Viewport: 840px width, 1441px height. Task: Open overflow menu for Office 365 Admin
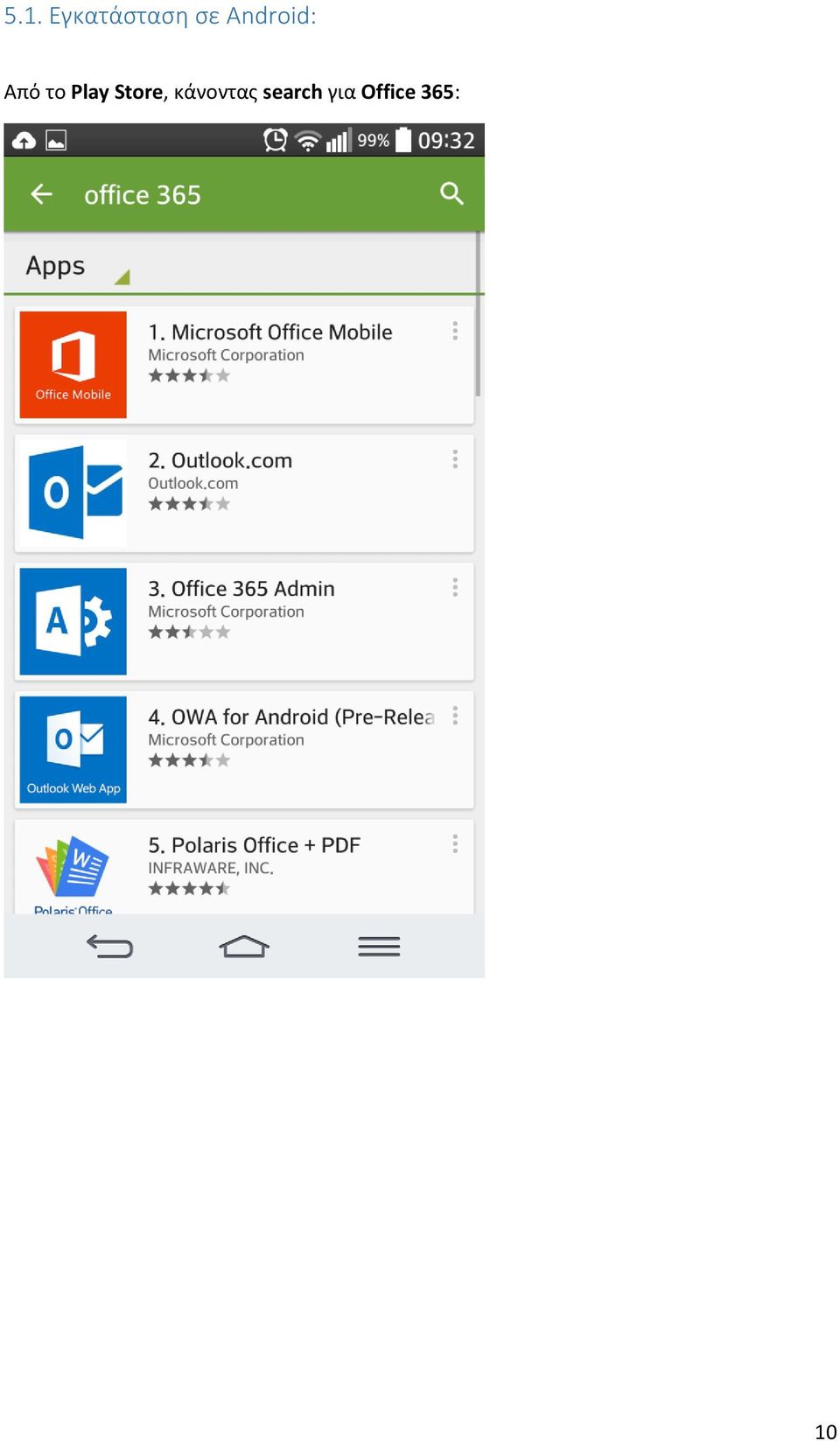point(455,587)
